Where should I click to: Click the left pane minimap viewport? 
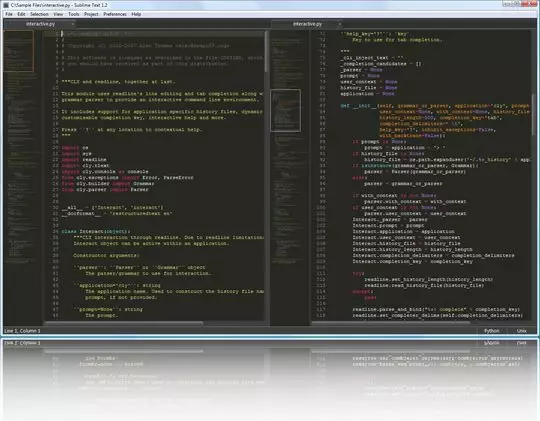19,51
